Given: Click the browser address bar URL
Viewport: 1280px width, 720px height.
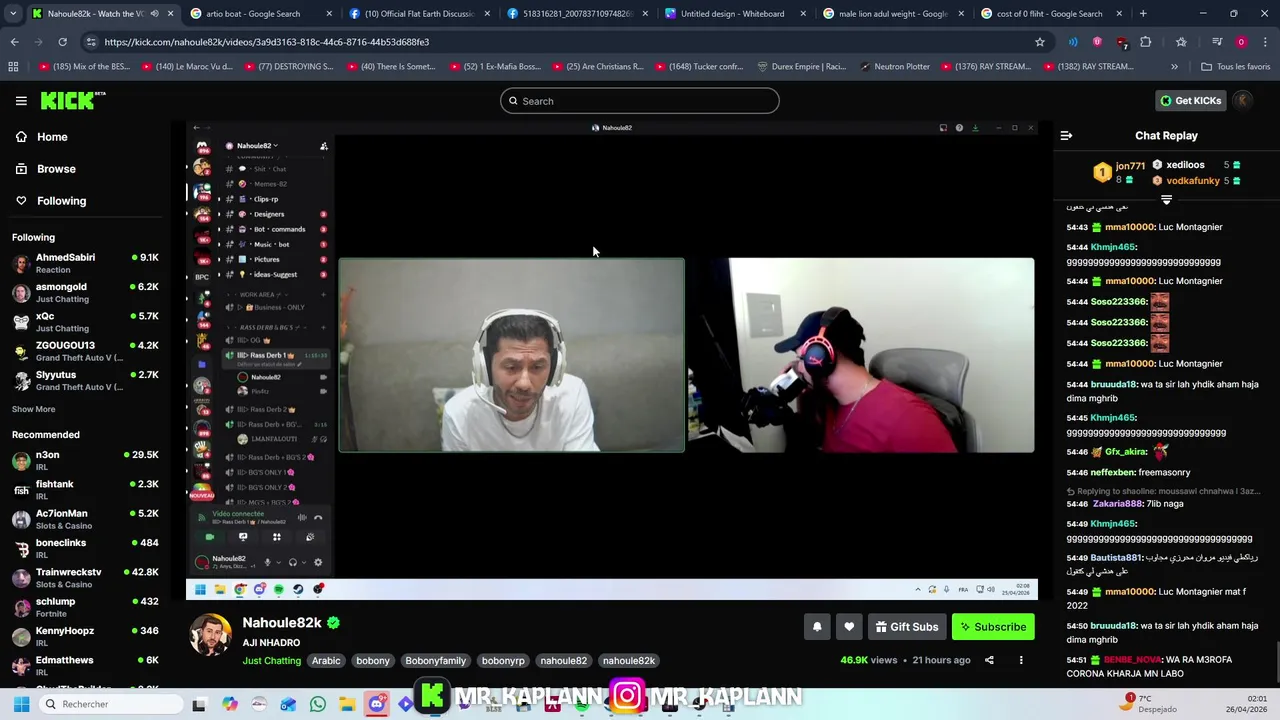Looking at the screenshot, I should tap(266, 42).
